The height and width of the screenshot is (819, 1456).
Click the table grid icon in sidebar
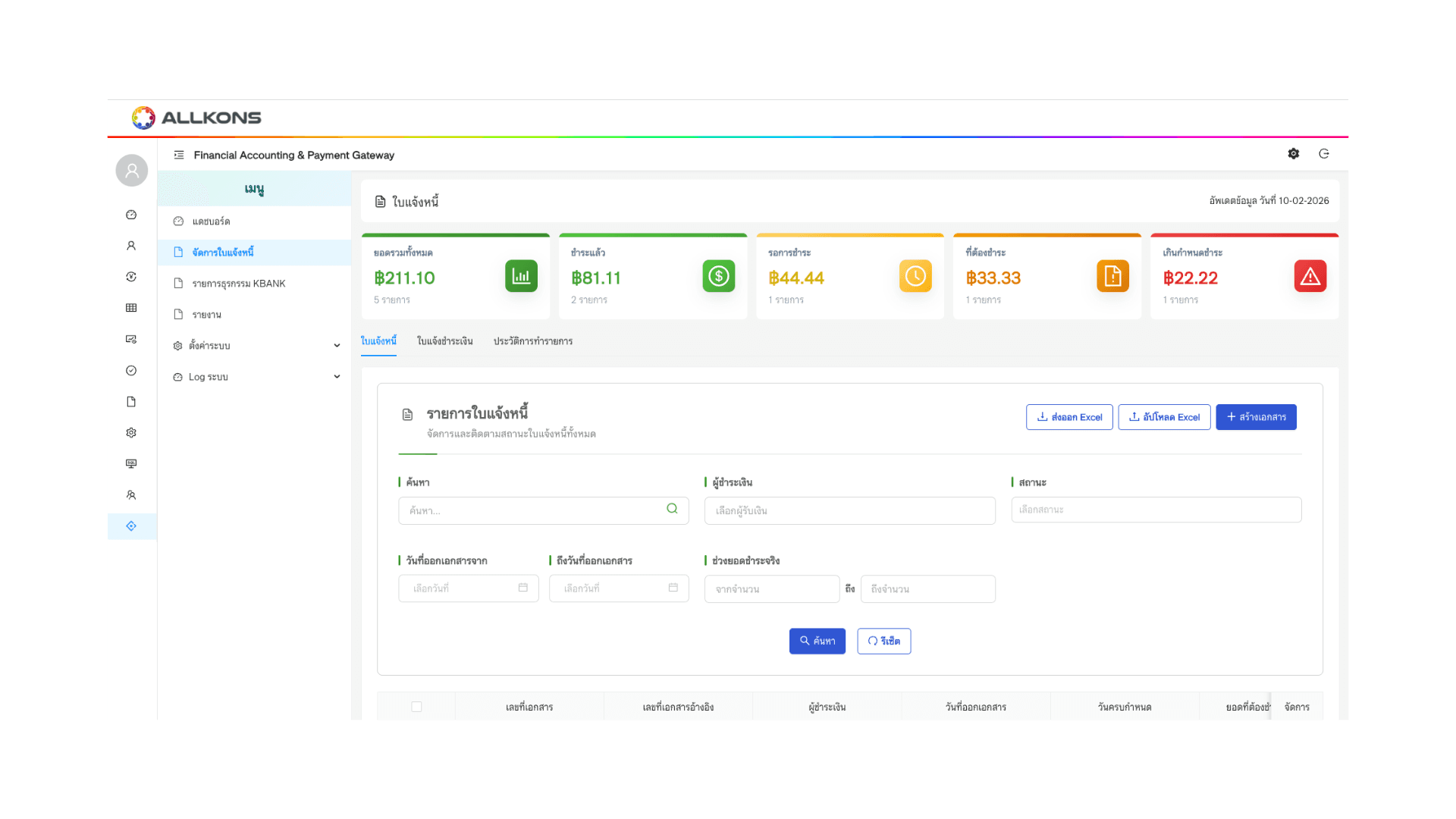tap(131, 308)
